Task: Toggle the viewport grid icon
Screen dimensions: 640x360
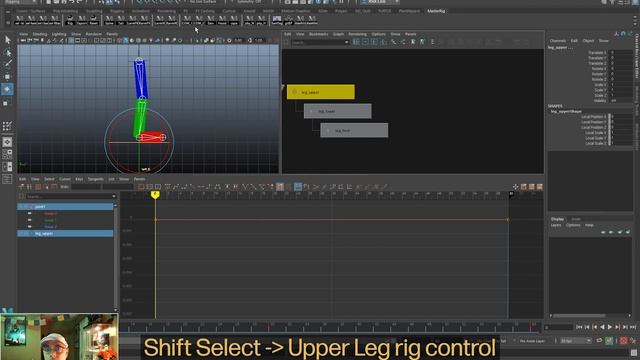Action: pos(71,40)
